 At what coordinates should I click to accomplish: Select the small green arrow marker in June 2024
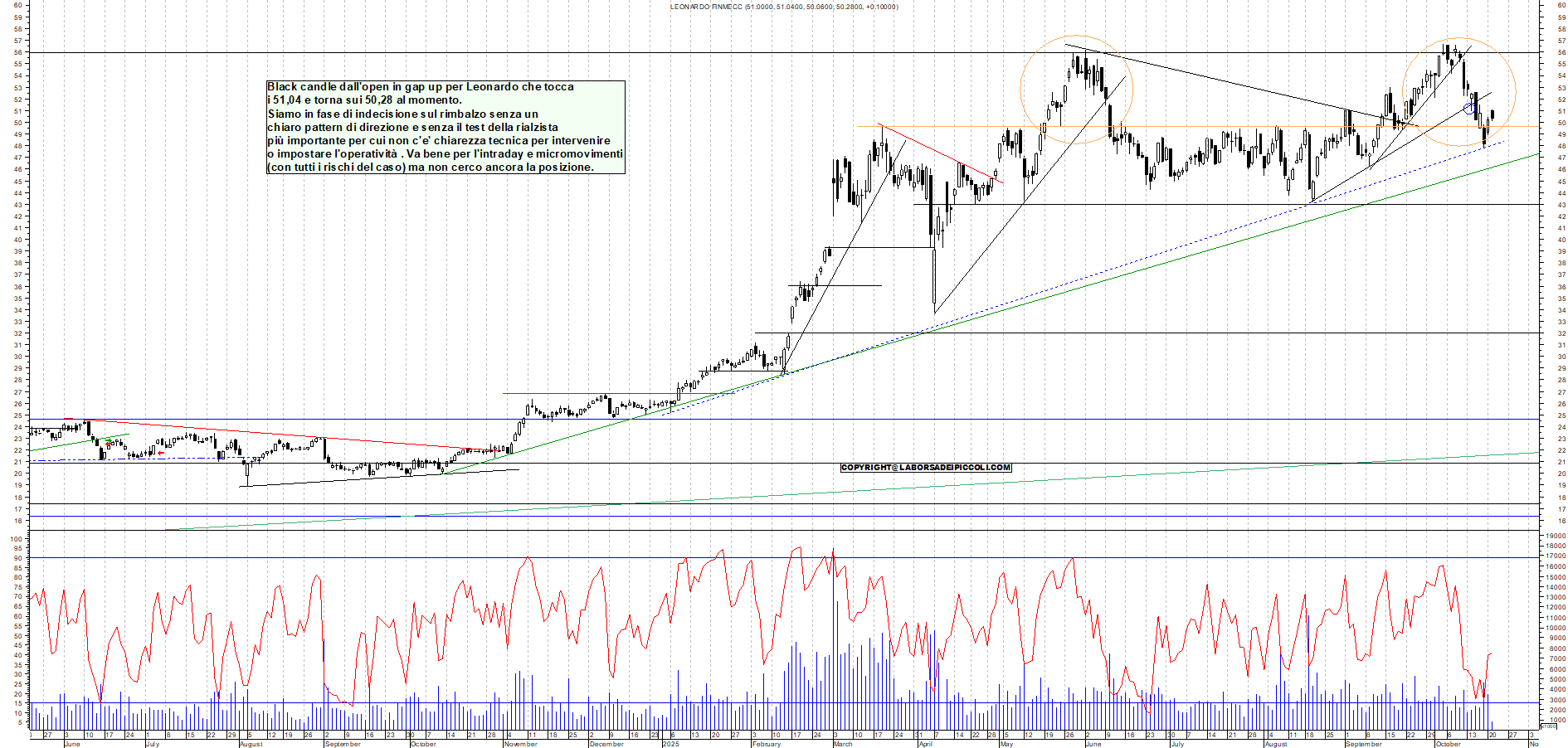(108, 440)
